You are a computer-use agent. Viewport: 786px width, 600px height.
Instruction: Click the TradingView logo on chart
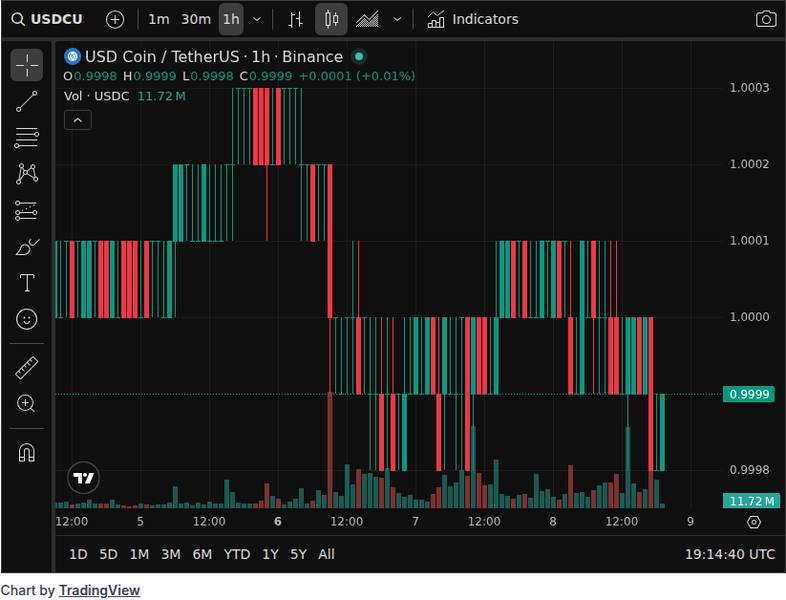pos(83,478)
